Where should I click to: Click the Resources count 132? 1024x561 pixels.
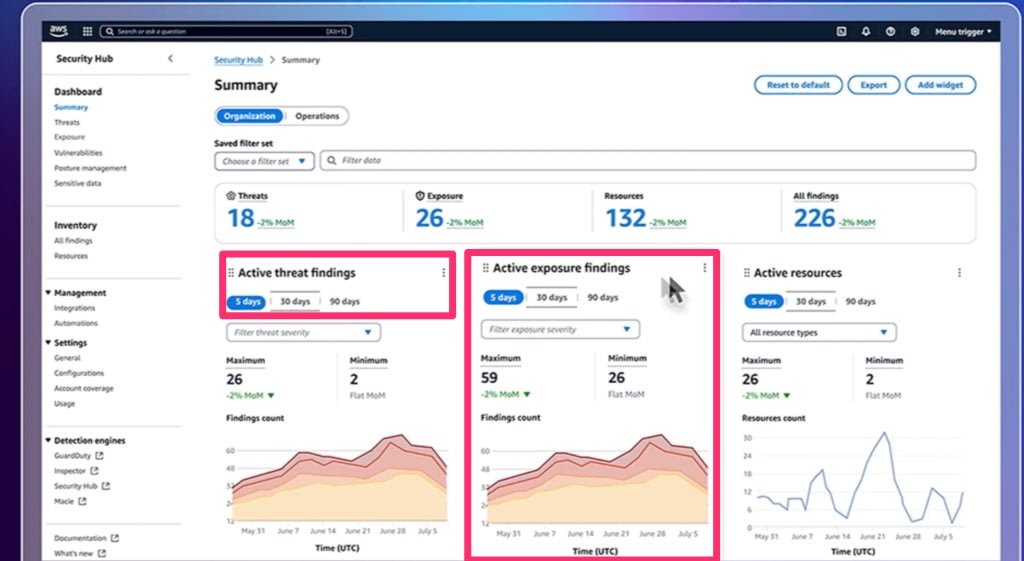[626, 218]
